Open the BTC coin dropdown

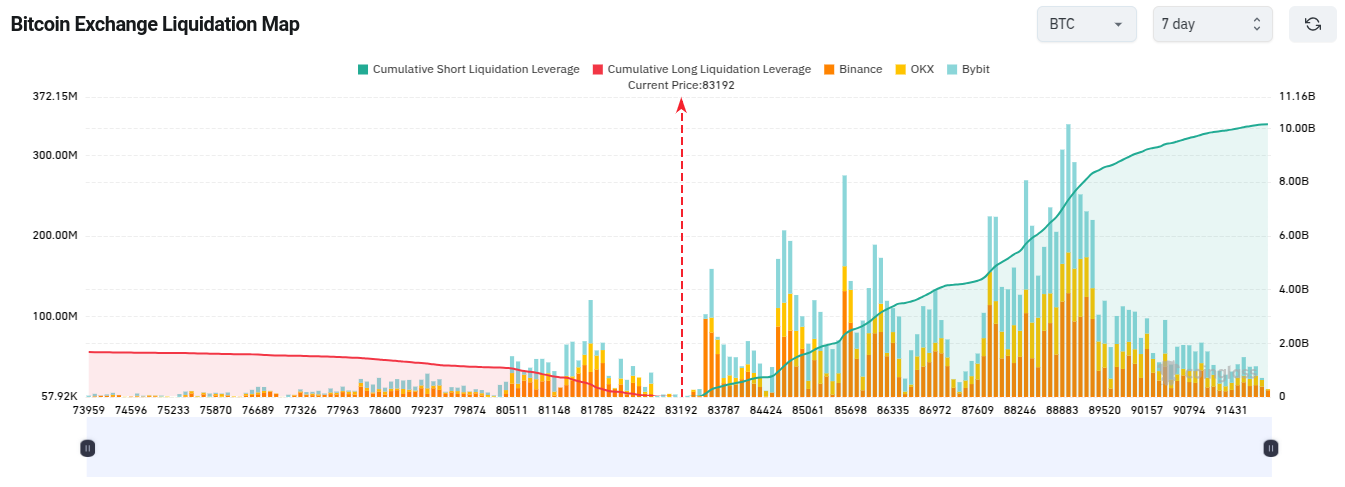coord(1087,24)
